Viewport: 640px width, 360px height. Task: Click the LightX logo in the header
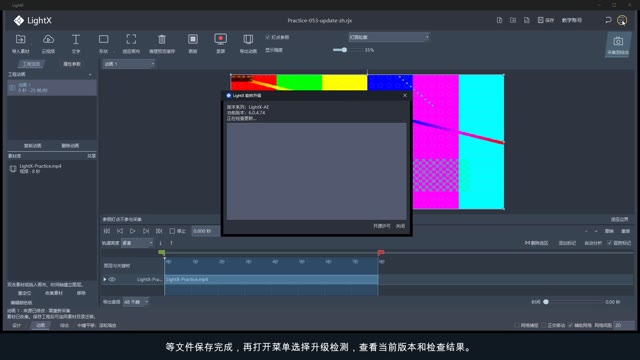point(32,20)
